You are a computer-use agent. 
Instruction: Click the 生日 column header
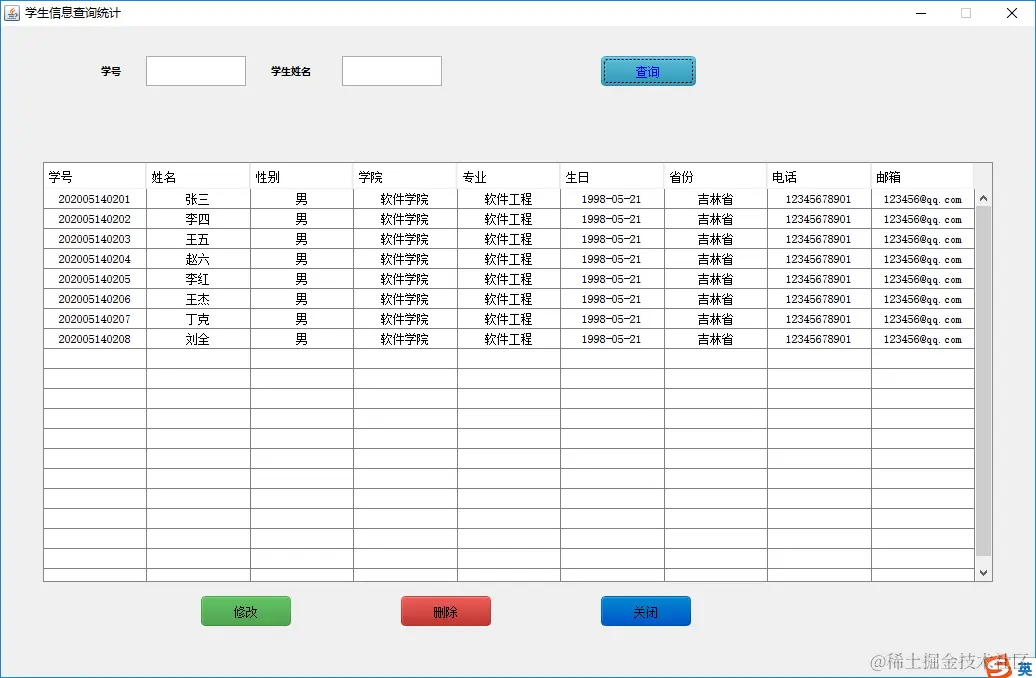tap(612, 176)
